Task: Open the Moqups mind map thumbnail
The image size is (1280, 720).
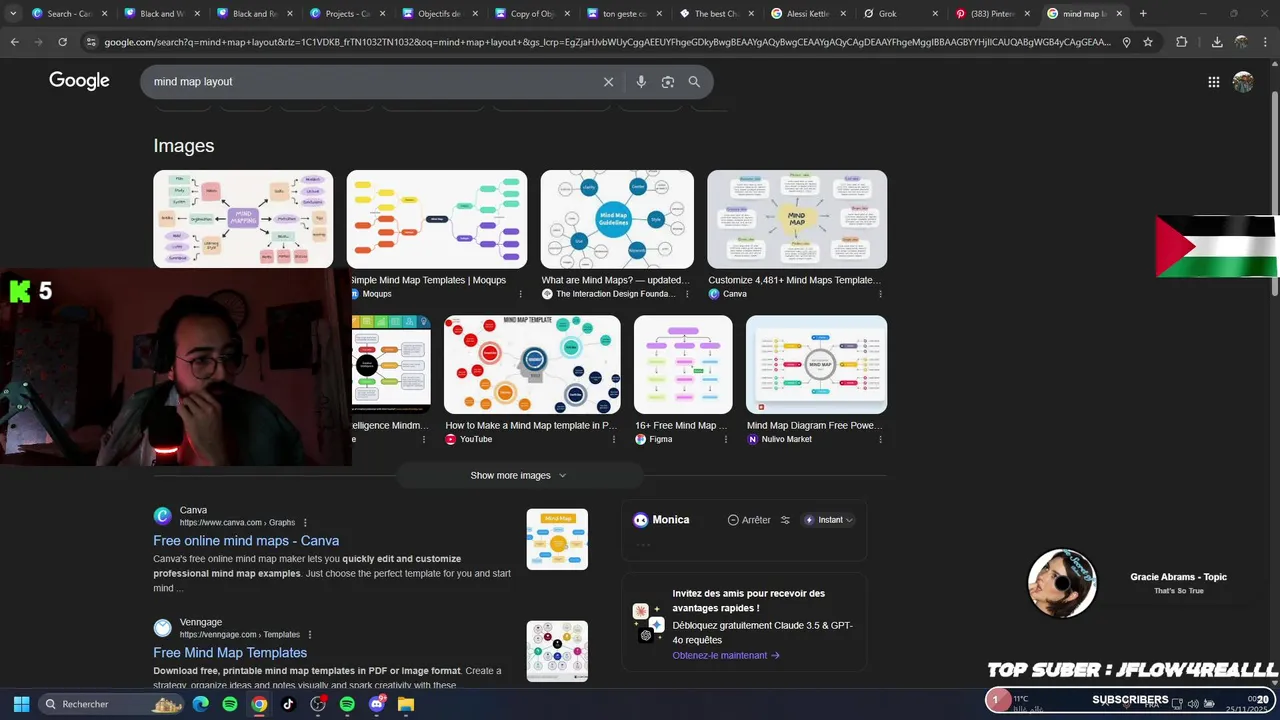Action: click(437, 219)
